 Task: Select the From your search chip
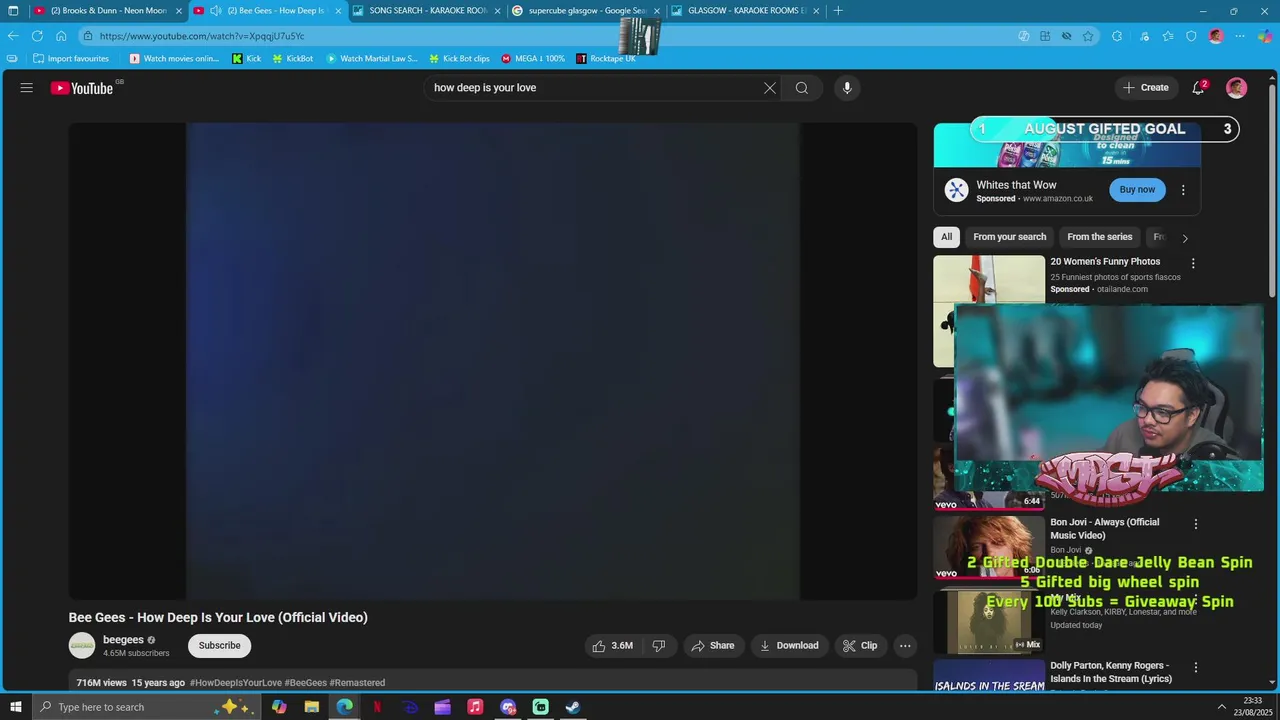tap(1010, 237)
